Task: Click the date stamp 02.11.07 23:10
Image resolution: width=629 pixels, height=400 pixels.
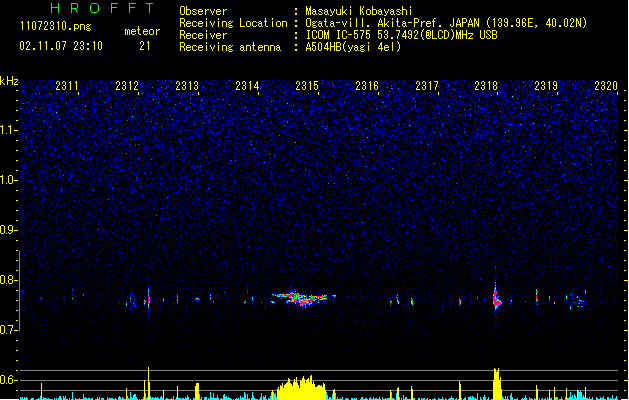Action: [61, 46]
